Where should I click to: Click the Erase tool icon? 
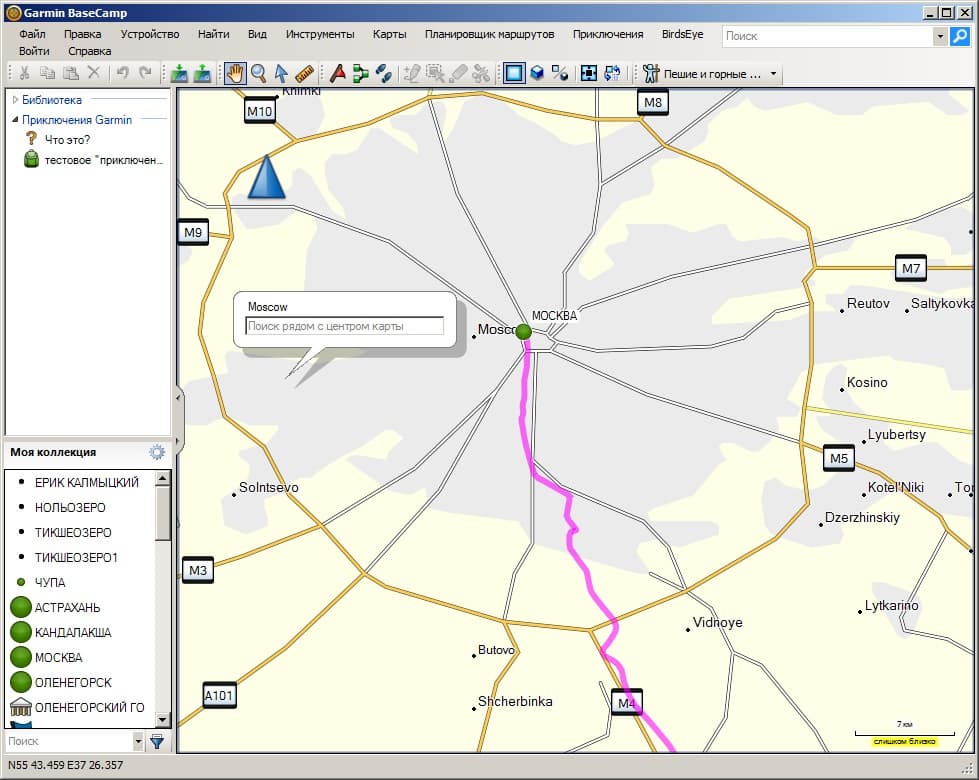point(458,73)
